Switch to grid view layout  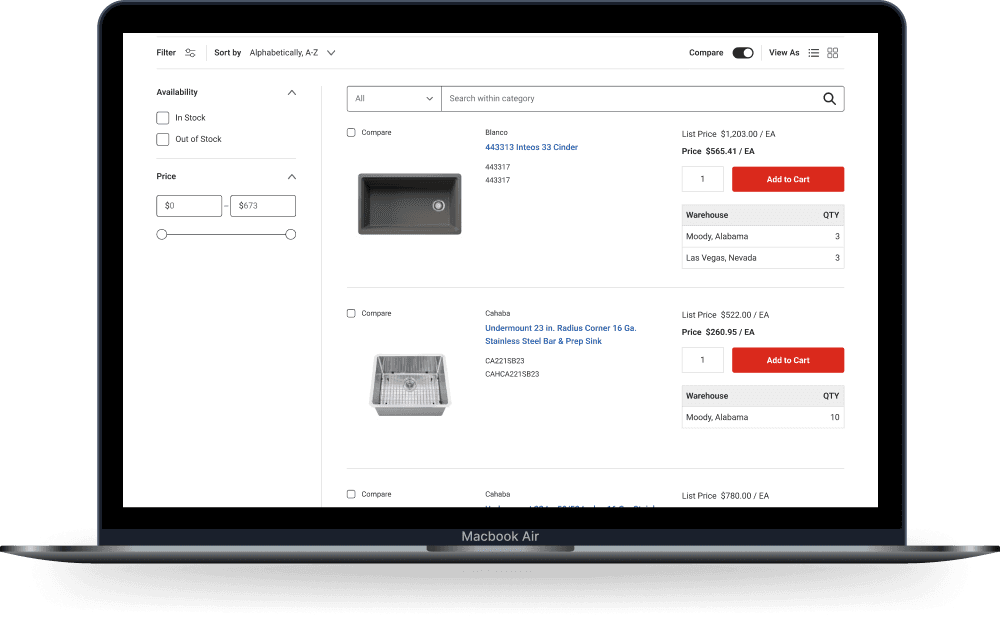point(832,52)
